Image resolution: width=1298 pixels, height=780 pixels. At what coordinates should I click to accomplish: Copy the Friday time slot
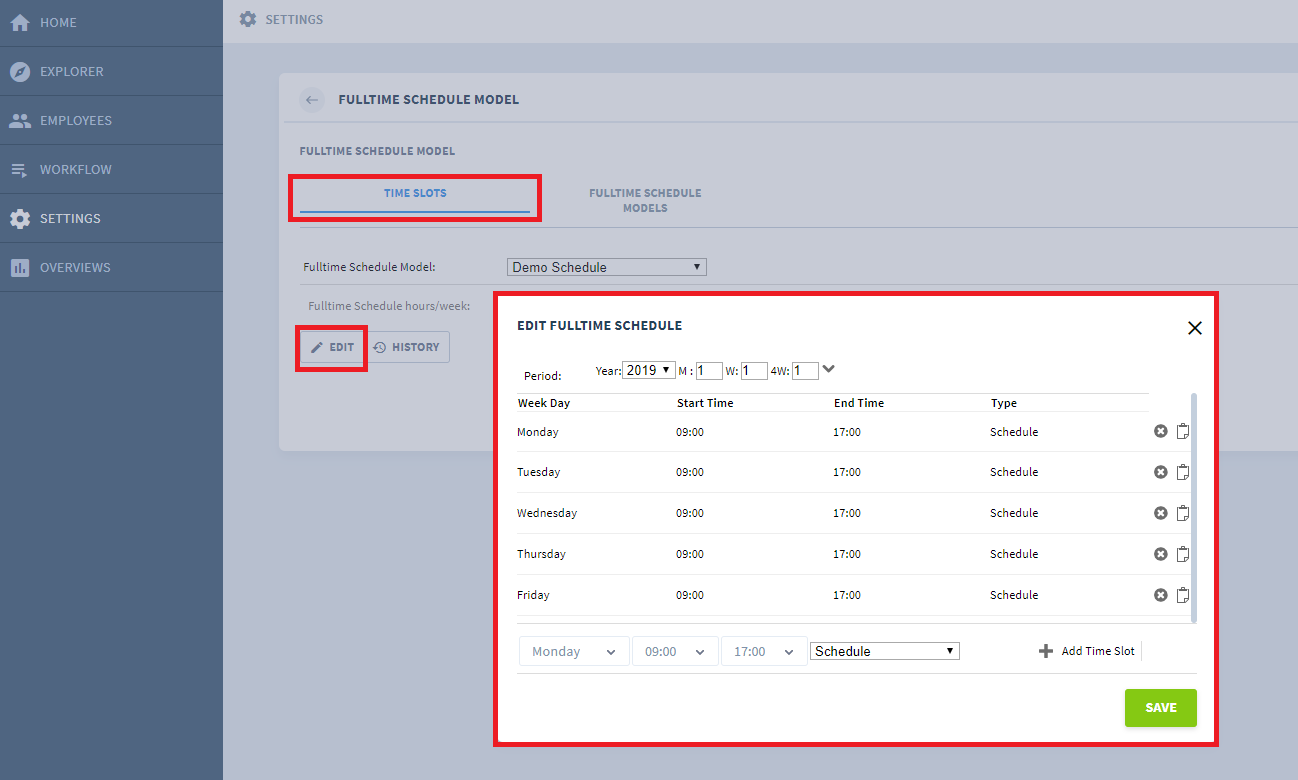click(x=1182, y=595)
